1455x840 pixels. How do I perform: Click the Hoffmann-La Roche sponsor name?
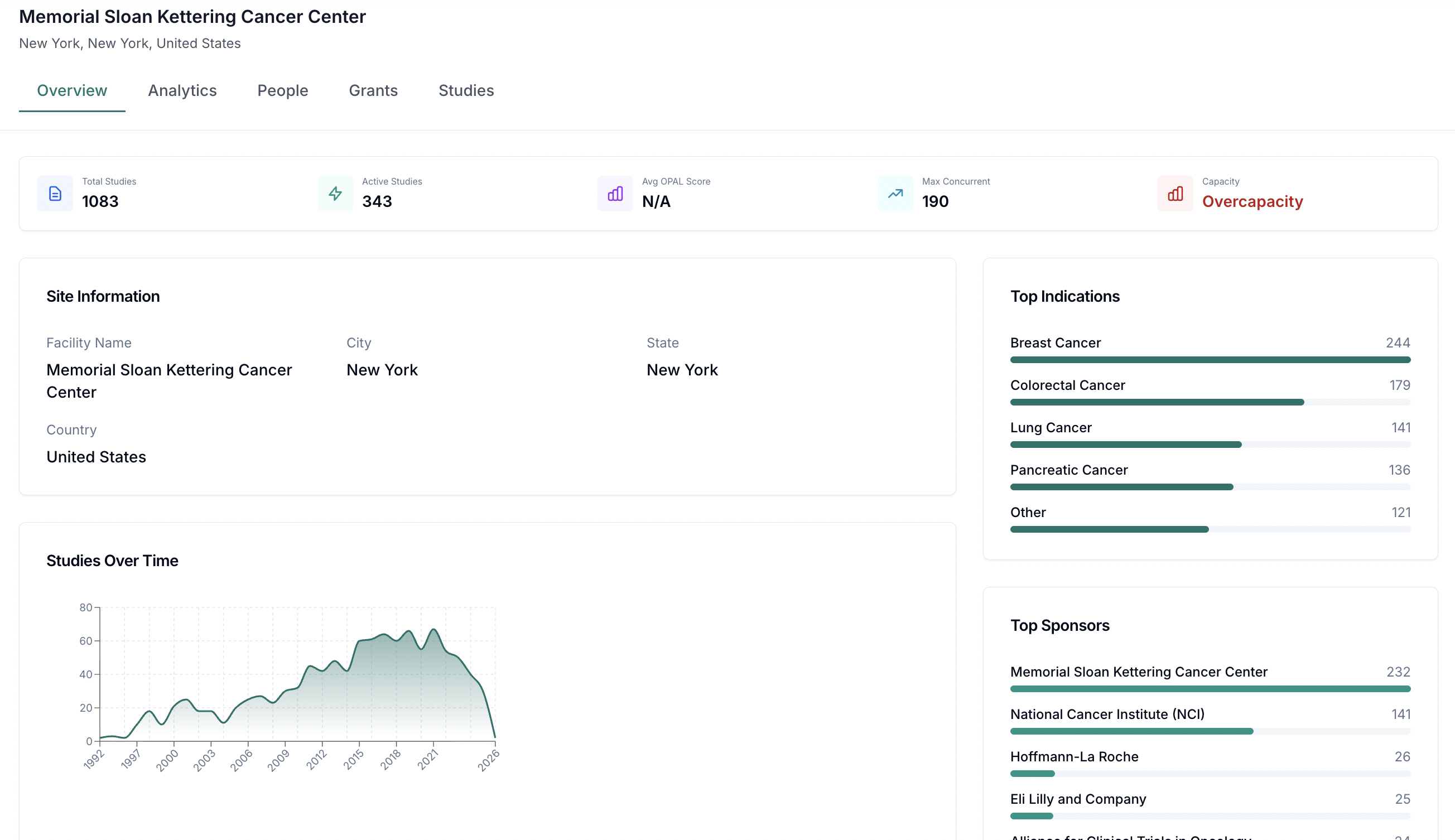[1074, 757]
